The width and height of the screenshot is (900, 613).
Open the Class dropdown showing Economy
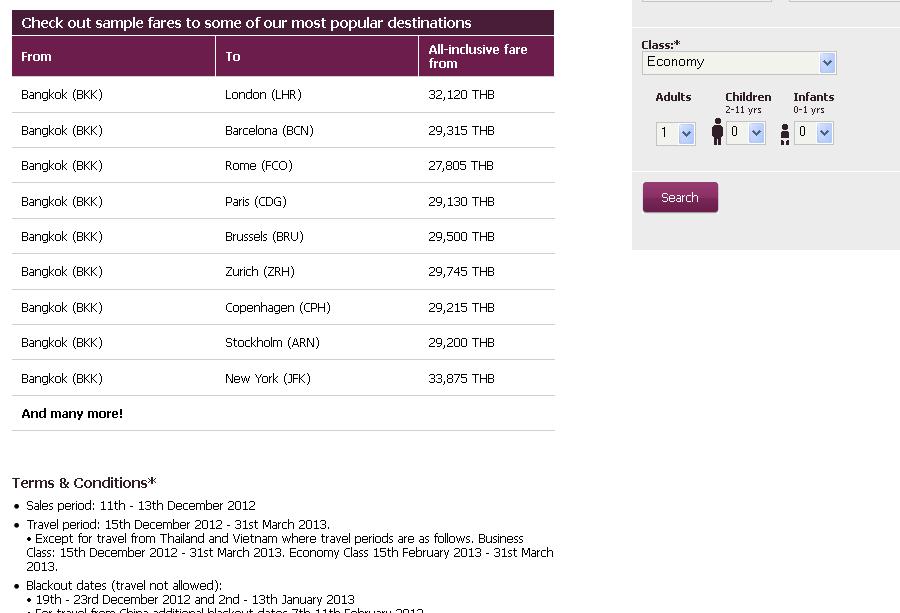tap(739, 63)
